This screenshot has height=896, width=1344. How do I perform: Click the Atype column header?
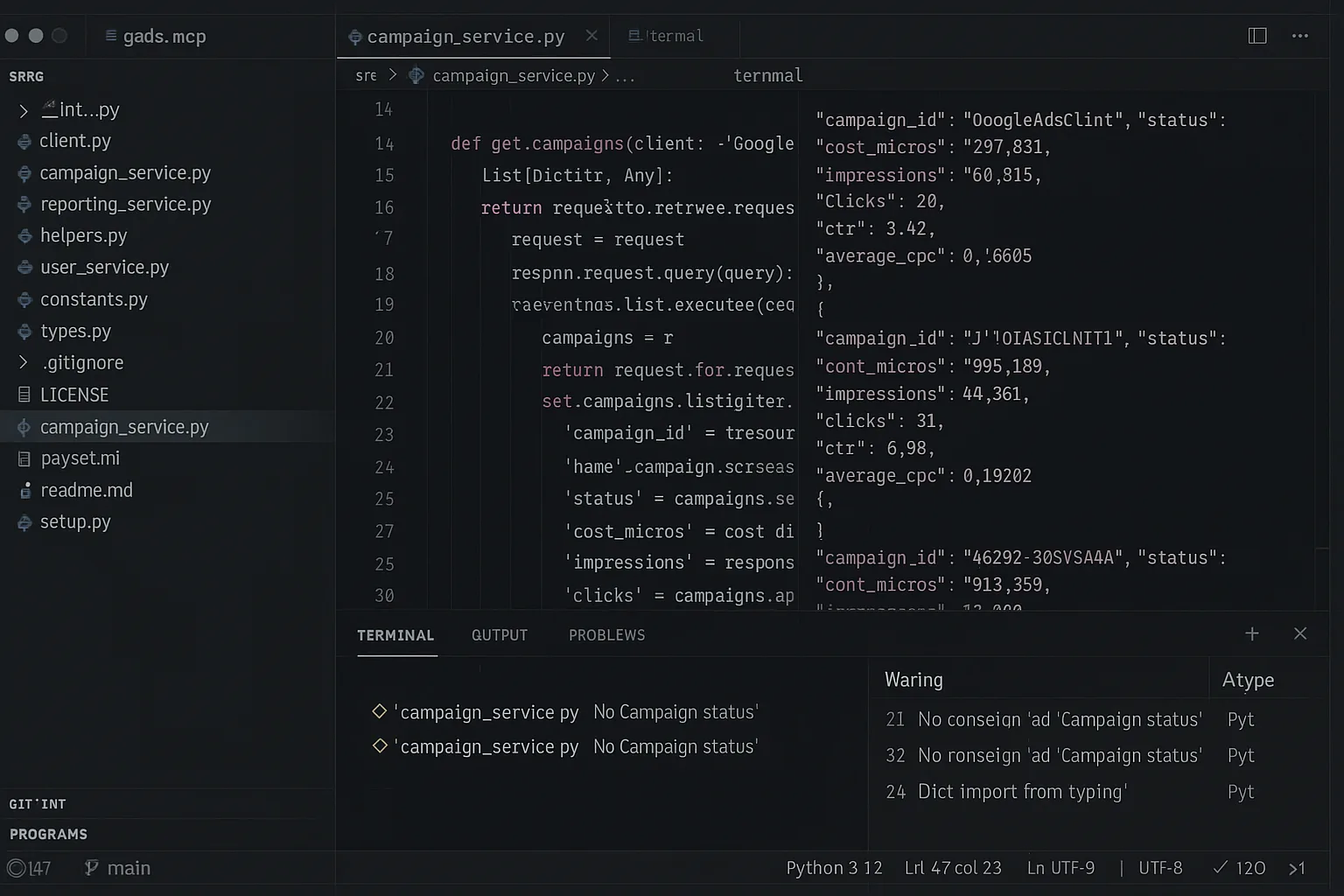[x=1248, y=680]
